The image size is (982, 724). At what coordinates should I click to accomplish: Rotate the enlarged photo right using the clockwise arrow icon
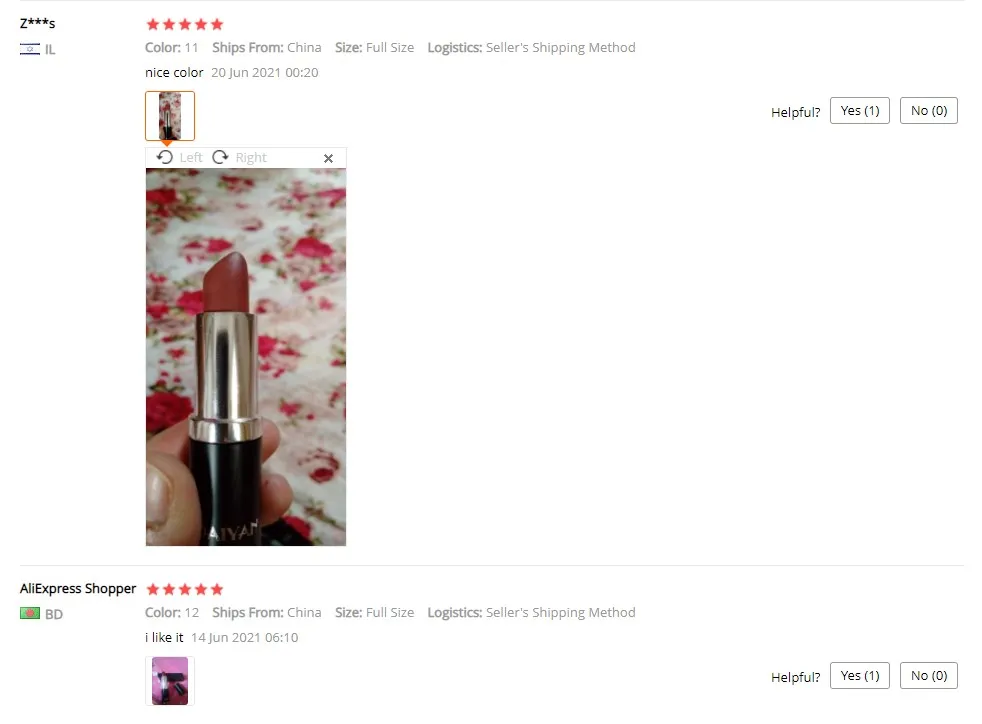tap(220, 157)
